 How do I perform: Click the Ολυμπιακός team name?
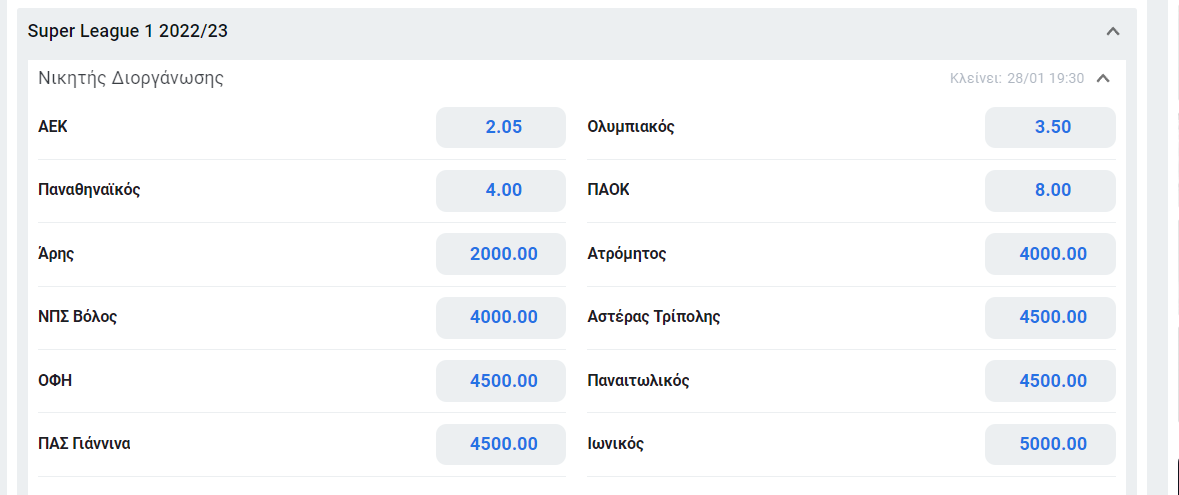coord(631,126)
